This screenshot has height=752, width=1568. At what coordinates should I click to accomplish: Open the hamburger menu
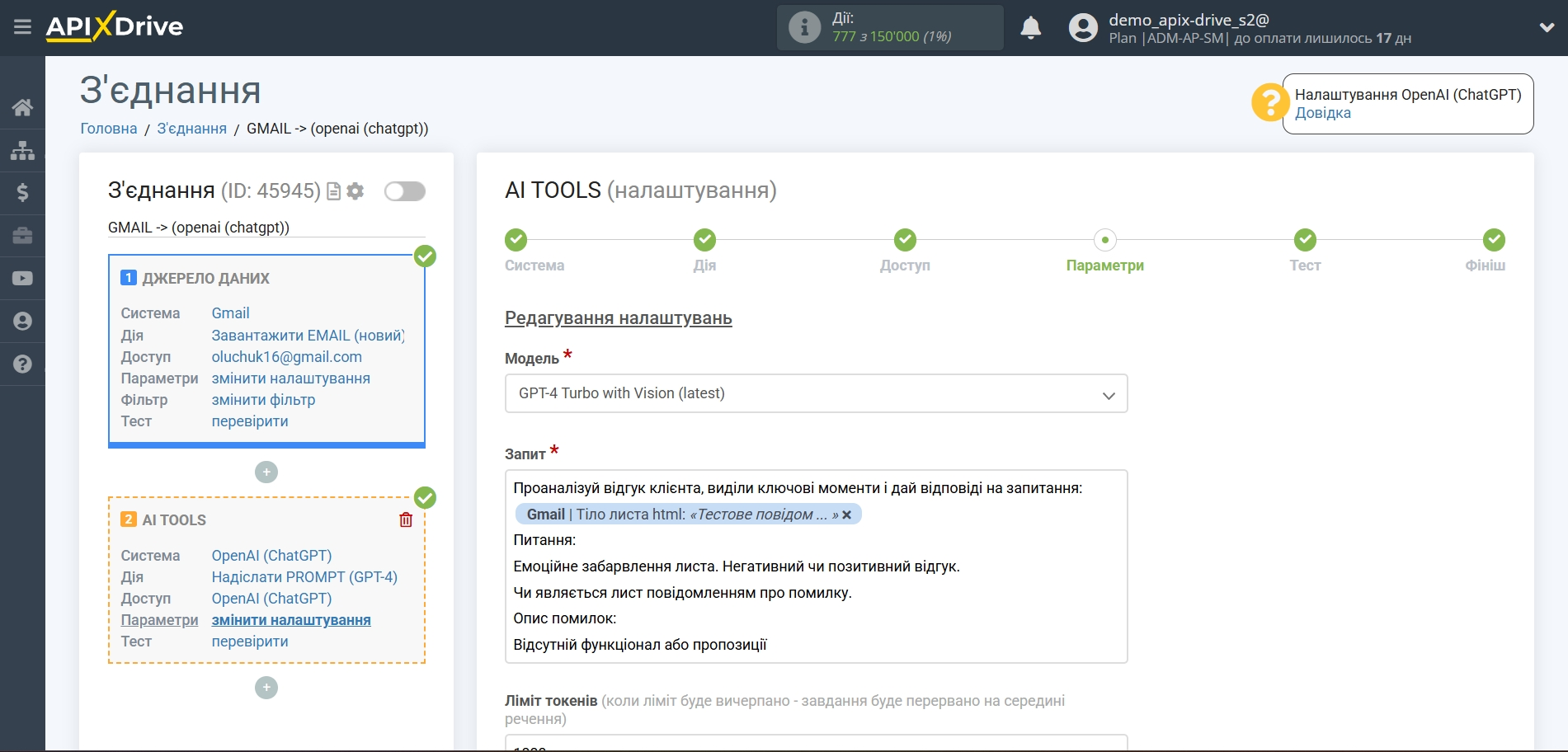pyautogui.click(x=22, y=27)
